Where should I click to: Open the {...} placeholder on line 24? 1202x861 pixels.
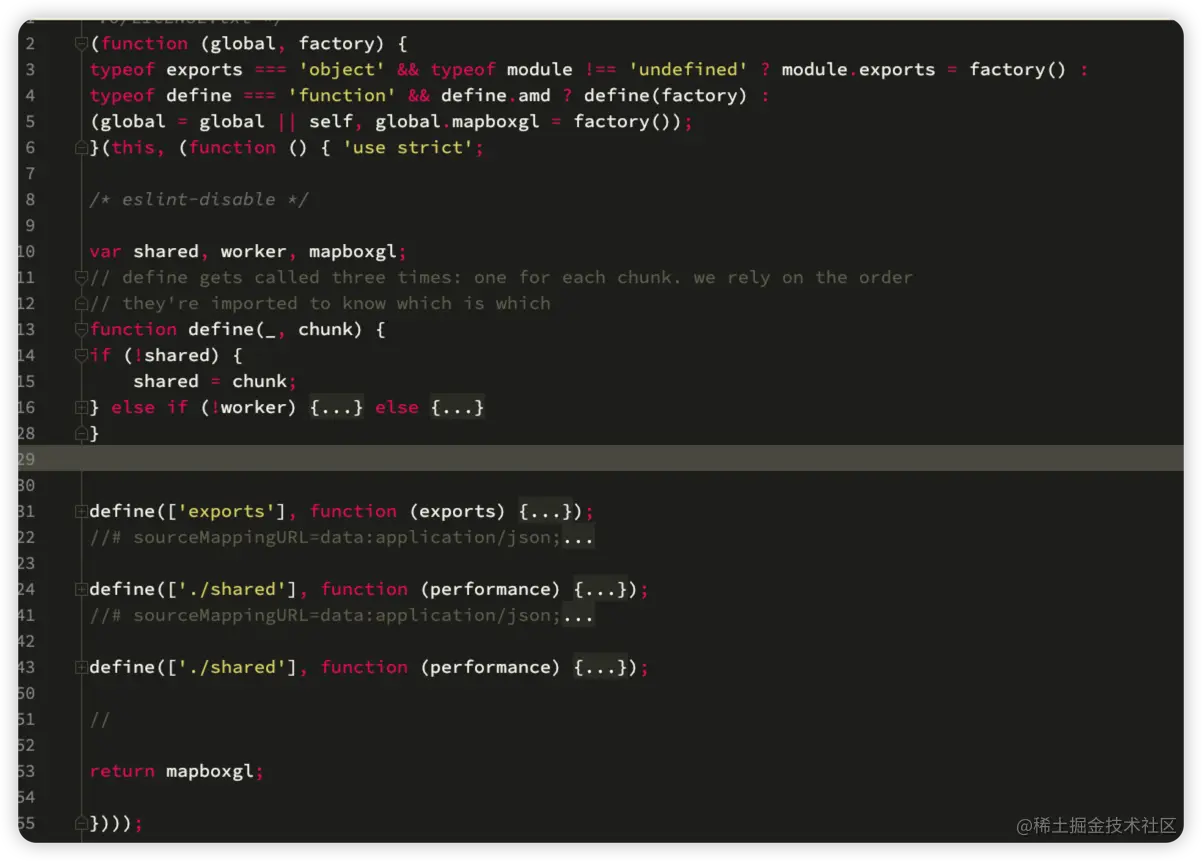click(x=600, y=589)
